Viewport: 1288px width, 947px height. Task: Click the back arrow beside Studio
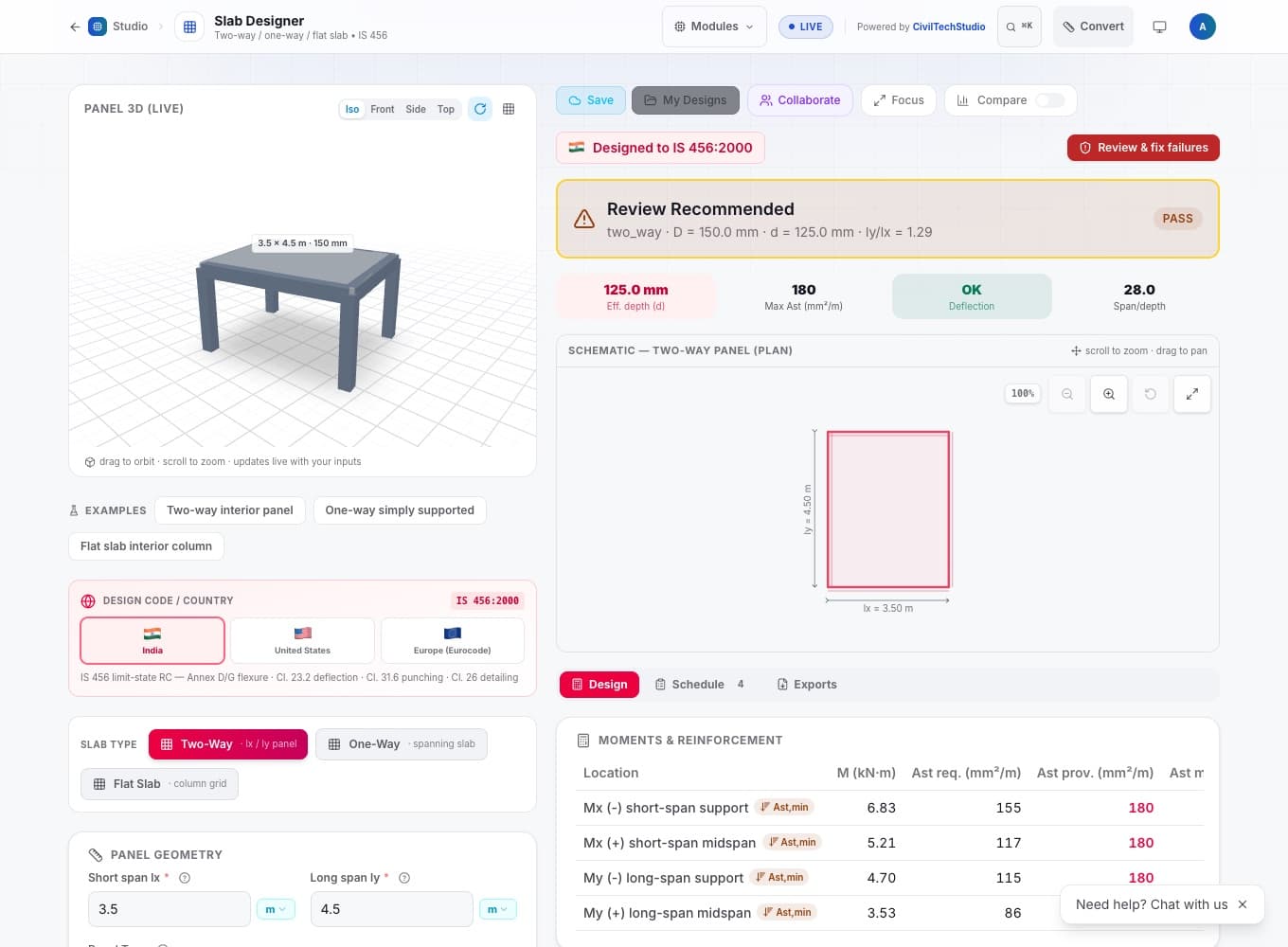pyautogui.click(x=75, y=27)
